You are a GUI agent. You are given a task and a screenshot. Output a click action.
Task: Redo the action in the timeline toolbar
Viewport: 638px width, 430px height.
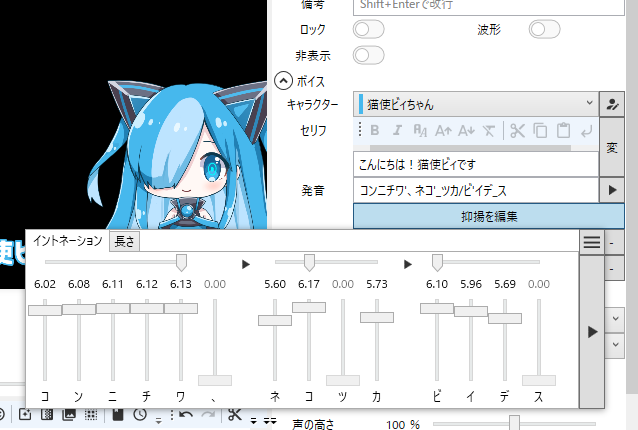point(208,415)
